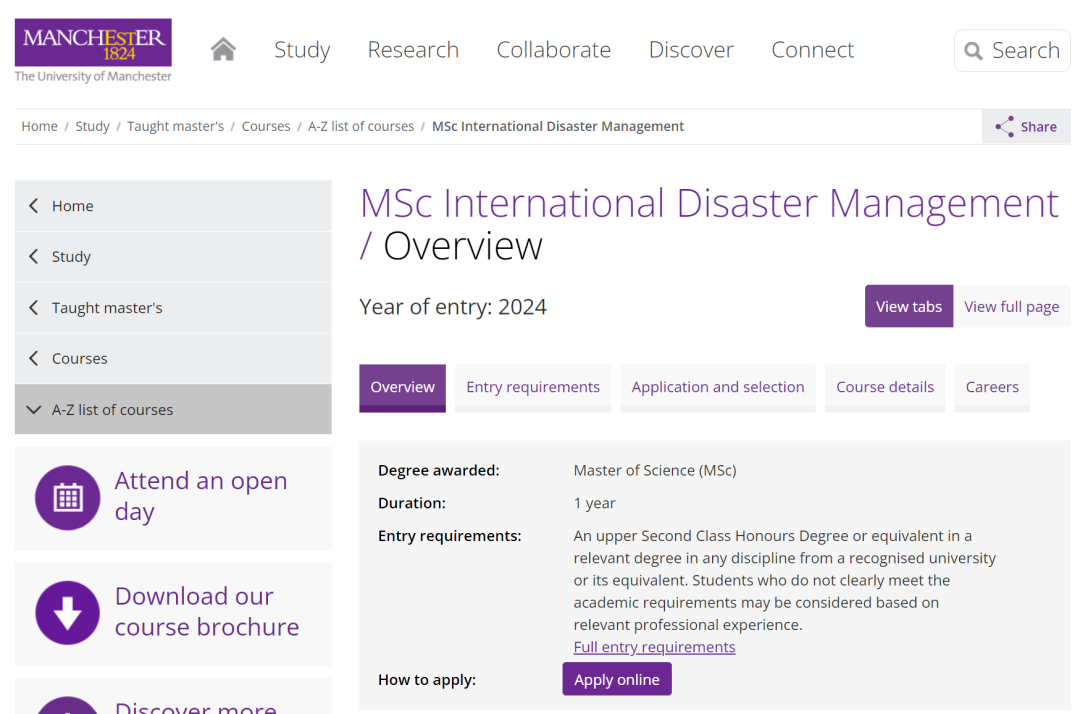Image resolution: width=1080 pixels, height=714 pixels.
Task: Open the Full entry requirements link
Action: coord(654,647)
